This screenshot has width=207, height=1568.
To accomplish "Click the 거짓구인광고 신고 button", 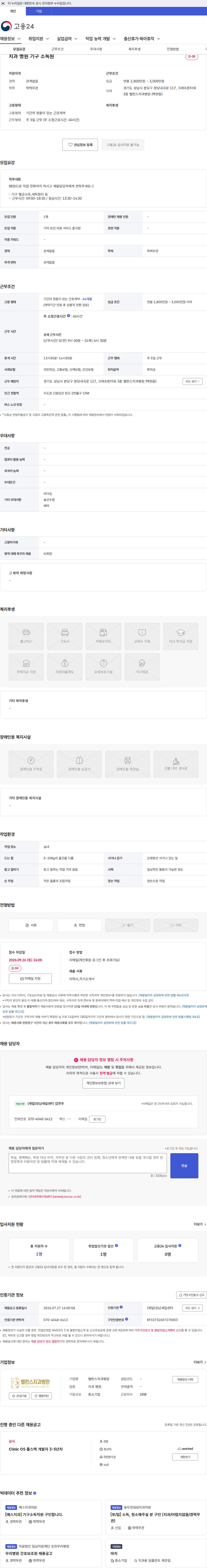I will point(192,1295).
